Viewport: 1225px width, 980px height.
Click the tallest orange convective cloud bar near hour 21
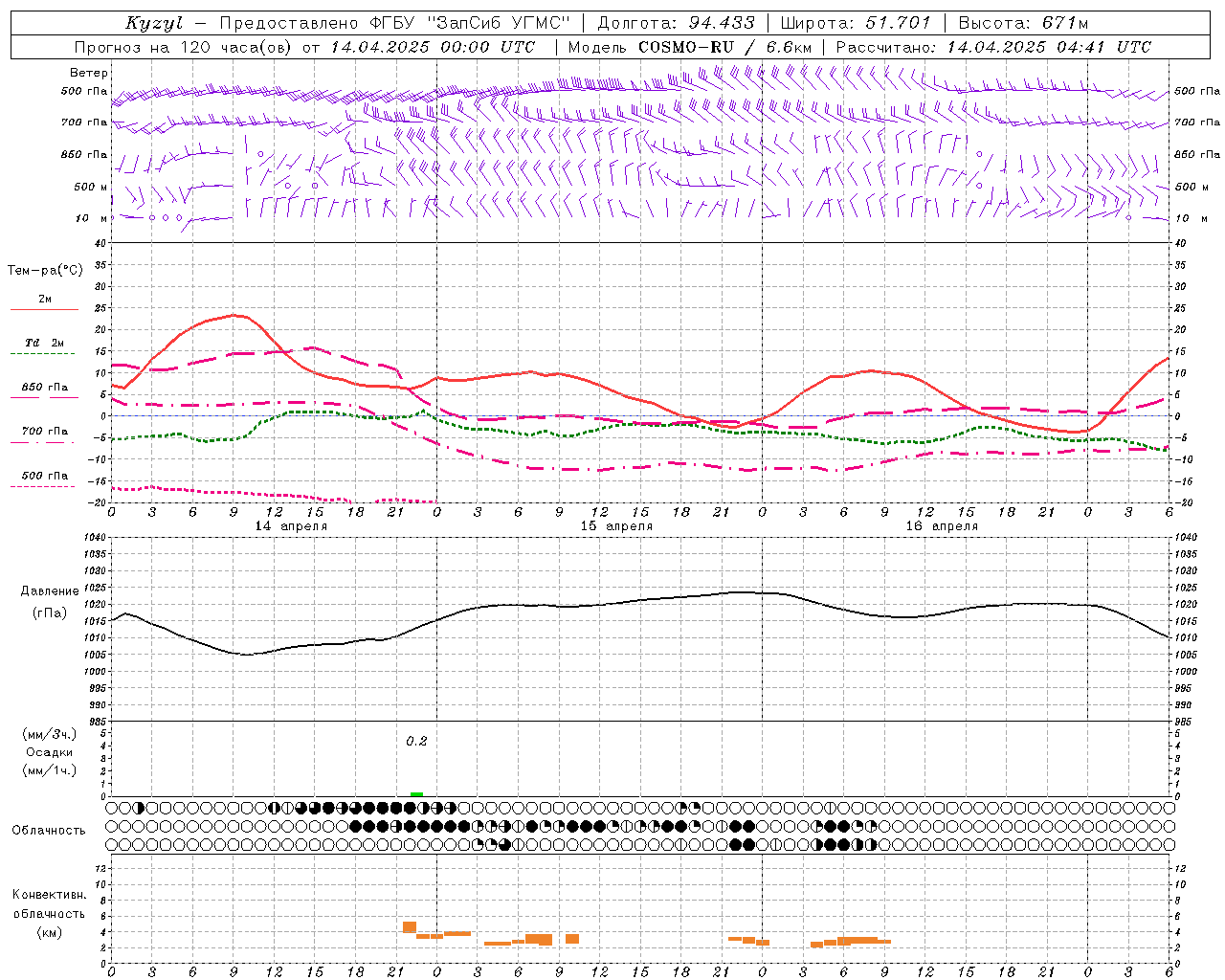coord(410,927)
